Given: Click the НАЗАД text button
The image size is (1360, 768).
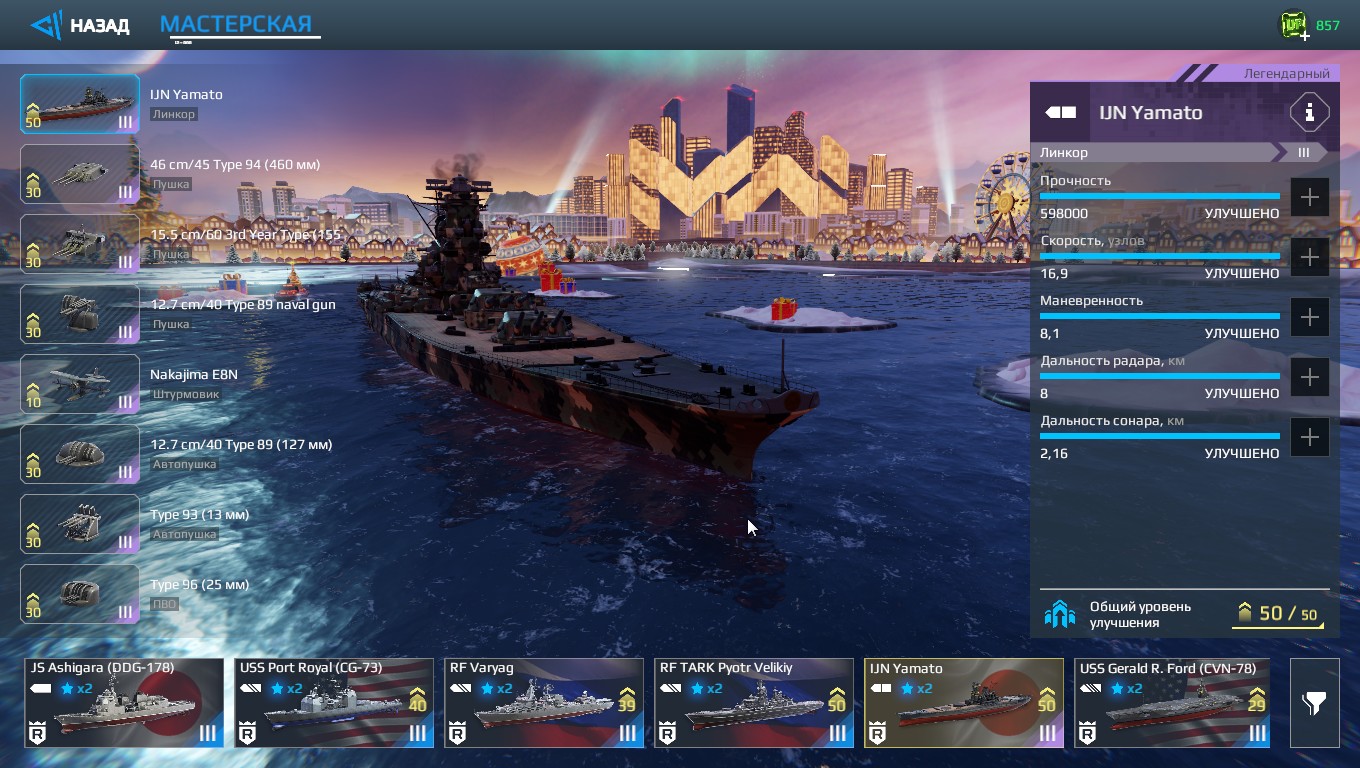Looking at the screenshot, I should tap(99, 25).
